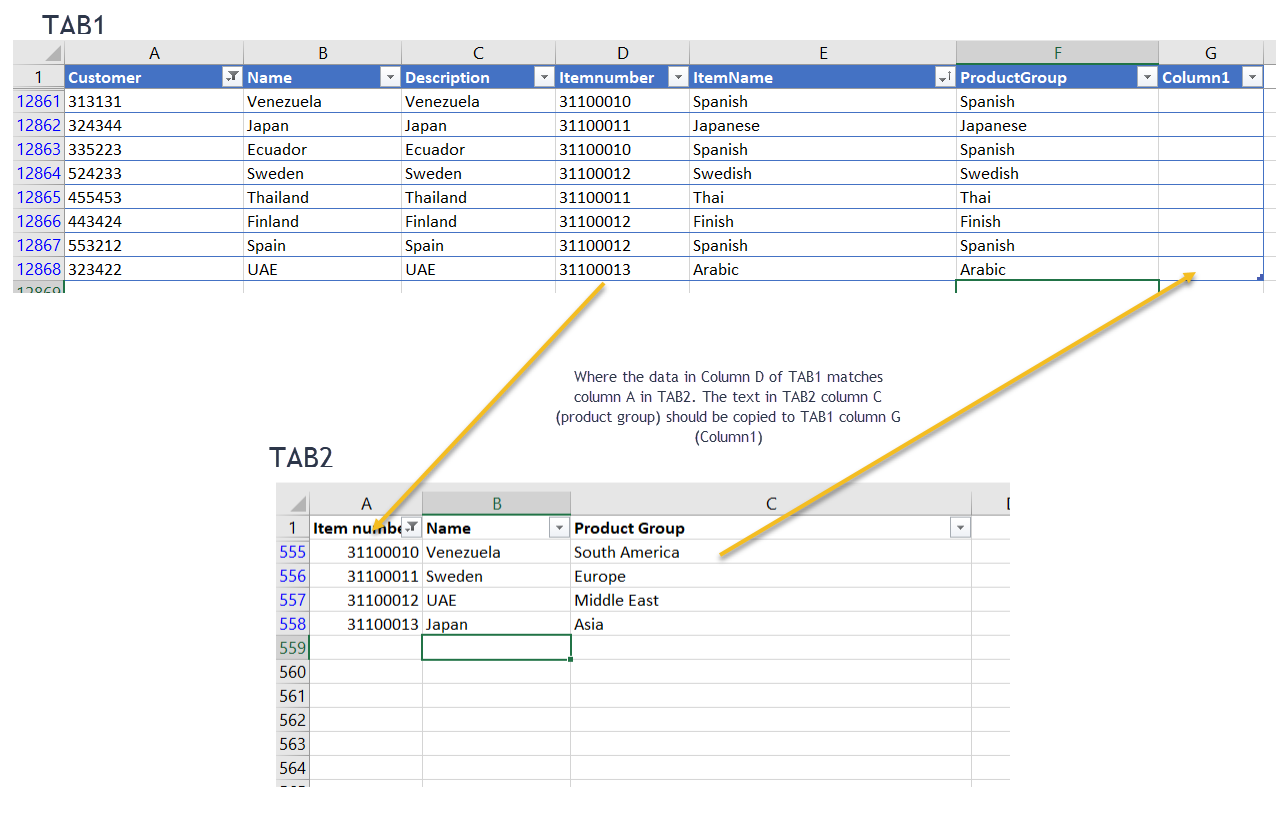Select row header 558 in TAB2
The width and height of the screenshot is (1280, 834).
[293, 624]
